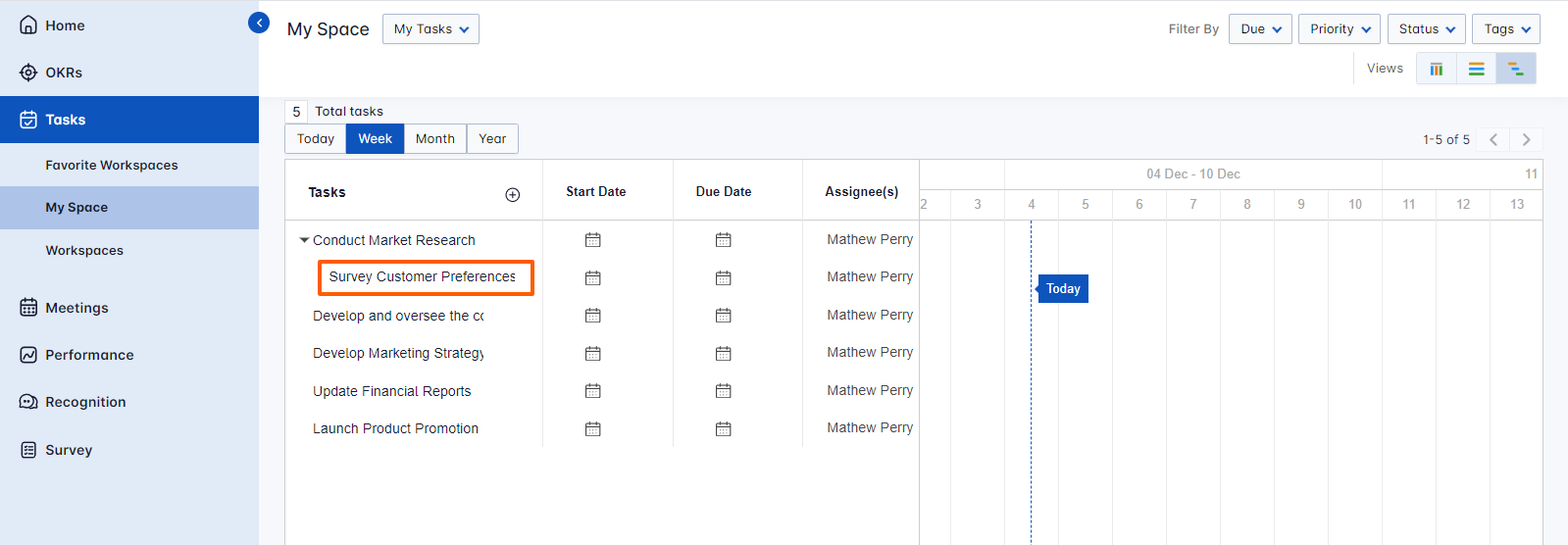Screen dimensions: 1568x545
Task: Open due date calendar for Develop Marketing Strategy
Action: coord(724,354)
